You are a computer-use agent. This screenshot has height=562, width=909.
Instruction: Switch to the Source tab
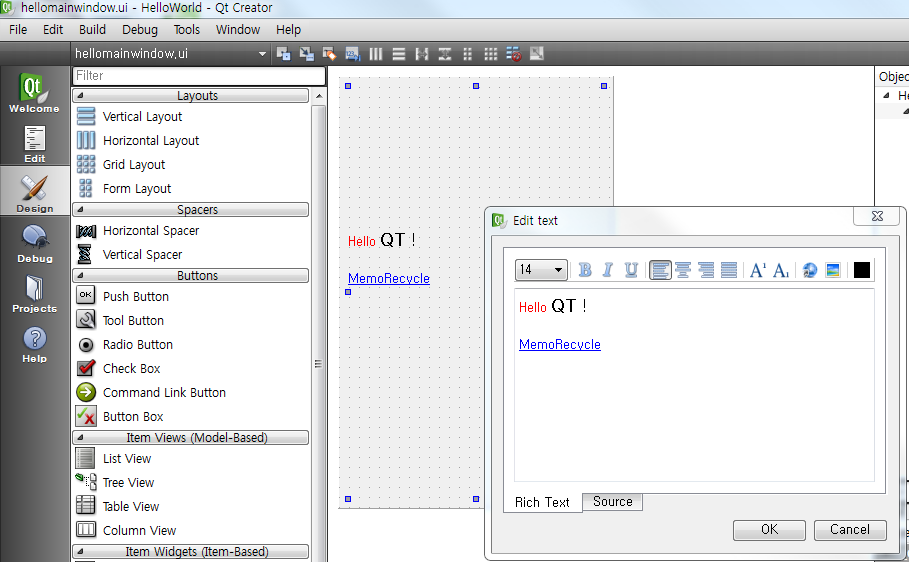(x=612, y=502)
